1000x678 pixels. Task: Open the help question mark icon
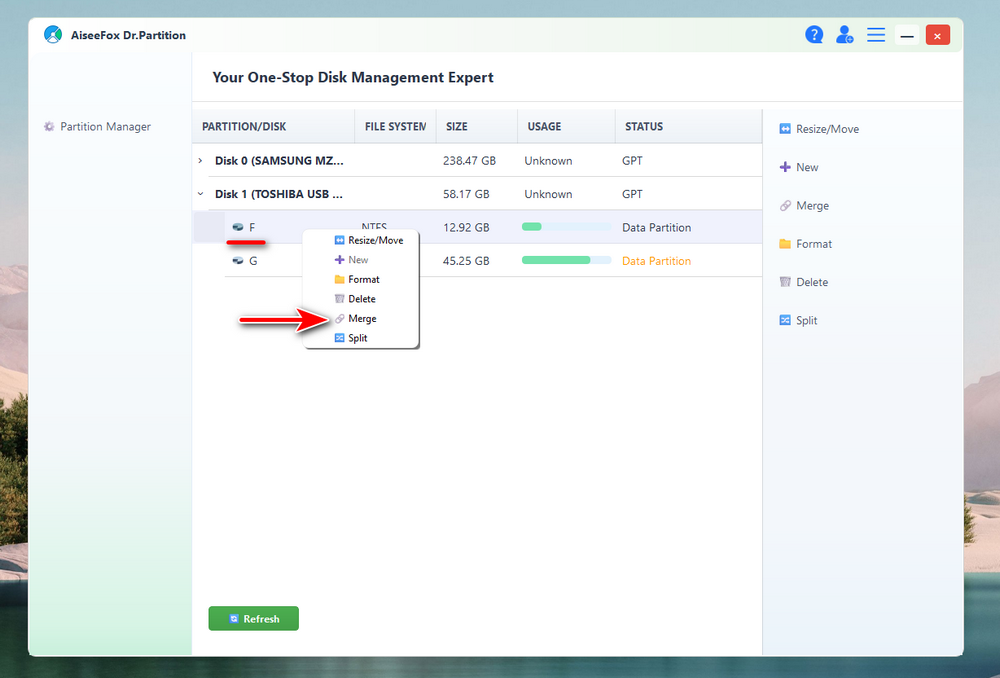click(814, 35)
